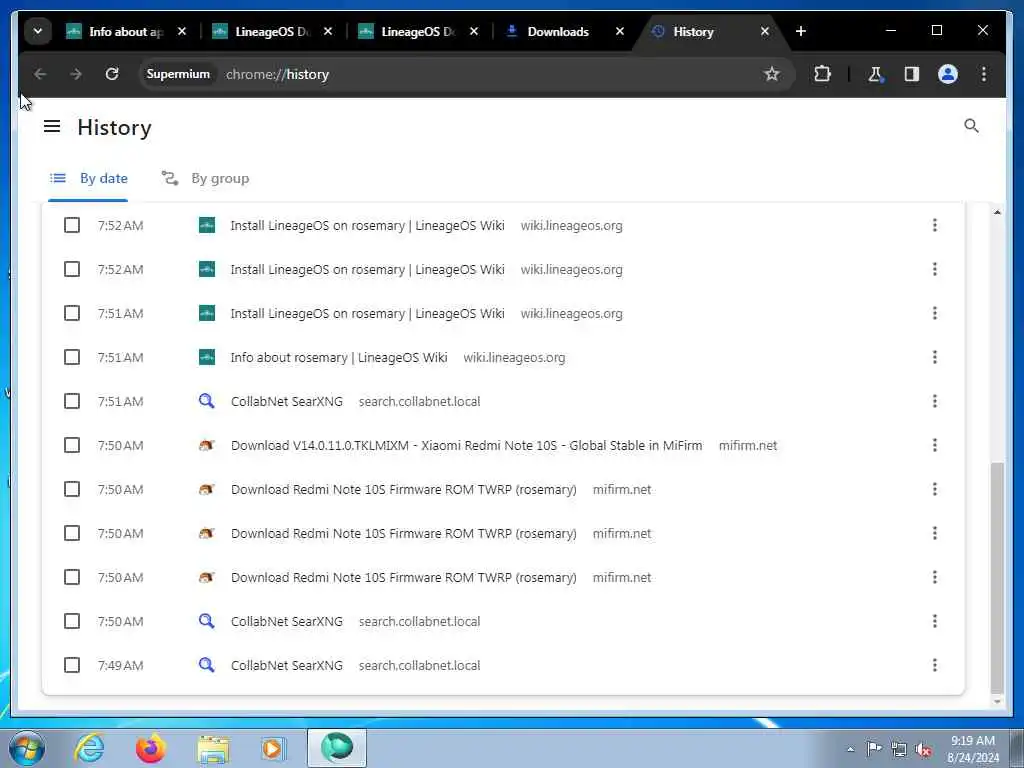Check the second 7:52 AM rosemary install entry
Image resolution: width=1024 pixels, height=768 pixels.
72,269
